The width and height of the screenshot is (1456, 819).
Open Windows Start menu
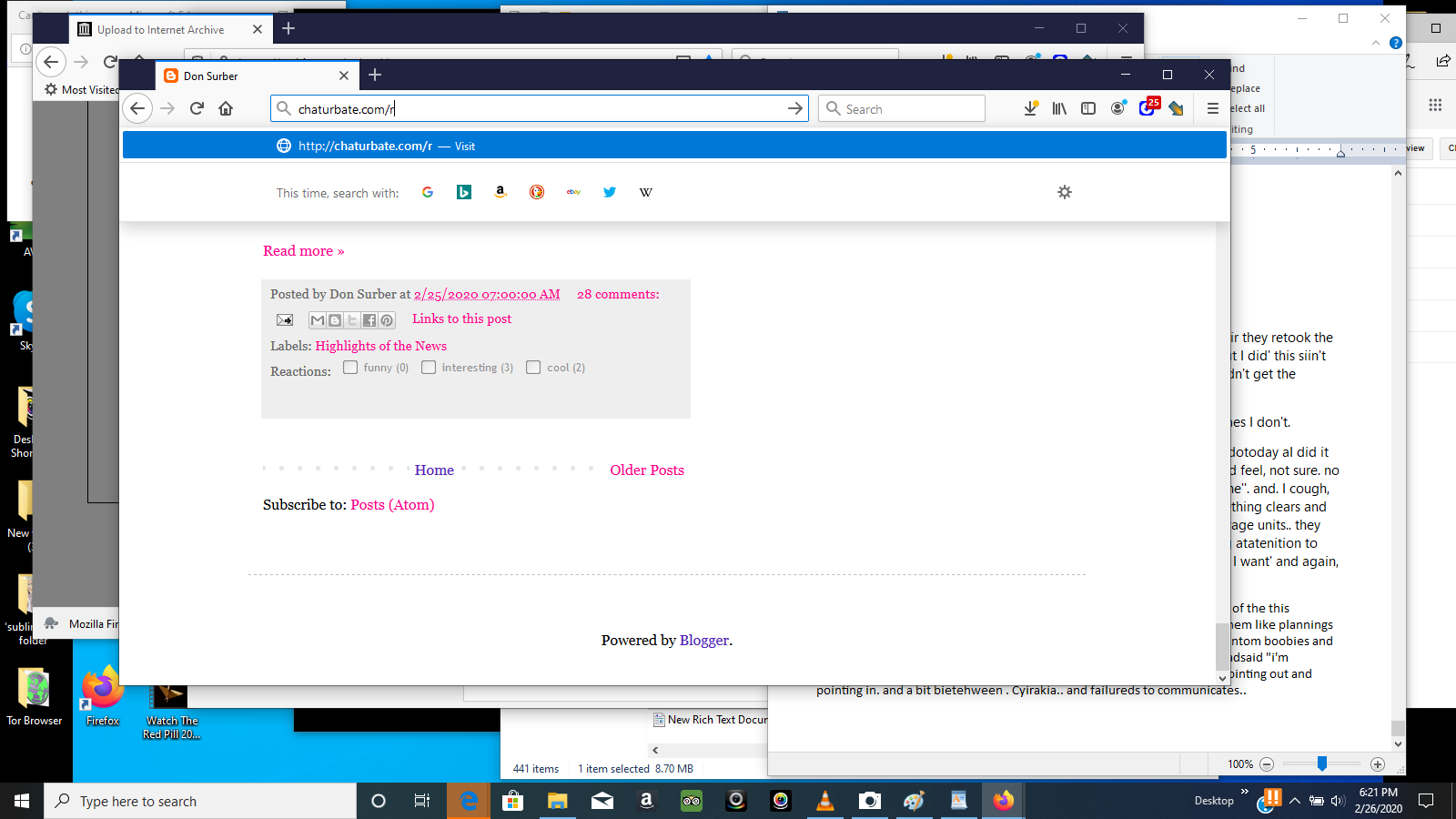pos(22,801)
